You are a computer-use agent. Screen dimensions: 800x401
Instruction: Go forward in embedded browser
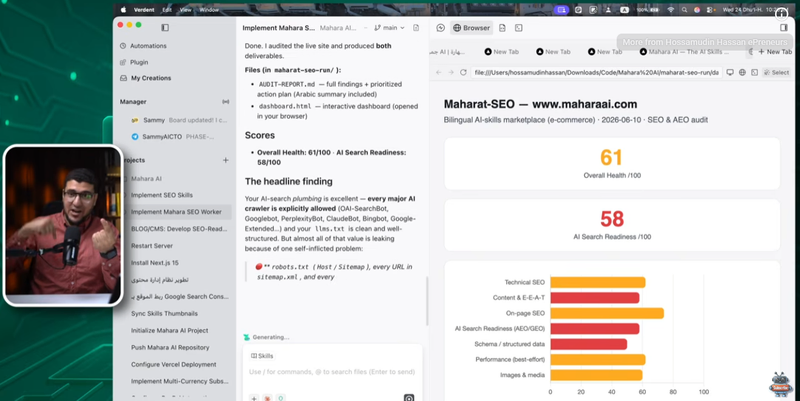pyautogui.click(x=451, y=72)
